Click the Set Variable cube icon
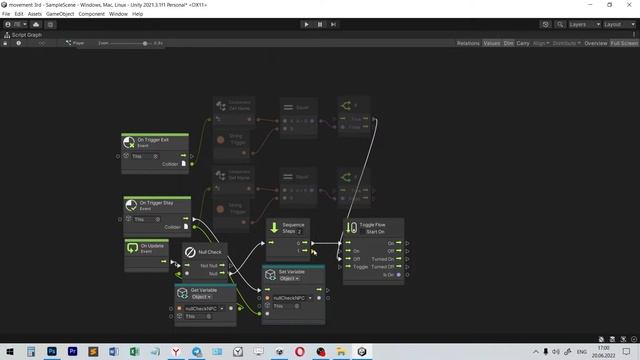Viewport: 640px width, 360px height. point(270,275)
